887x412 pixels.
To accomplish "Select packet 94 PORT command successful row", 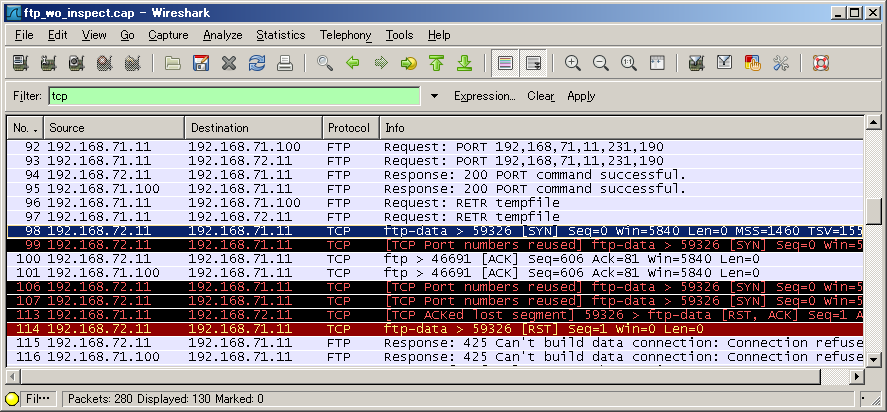I will tap(436, 175).
